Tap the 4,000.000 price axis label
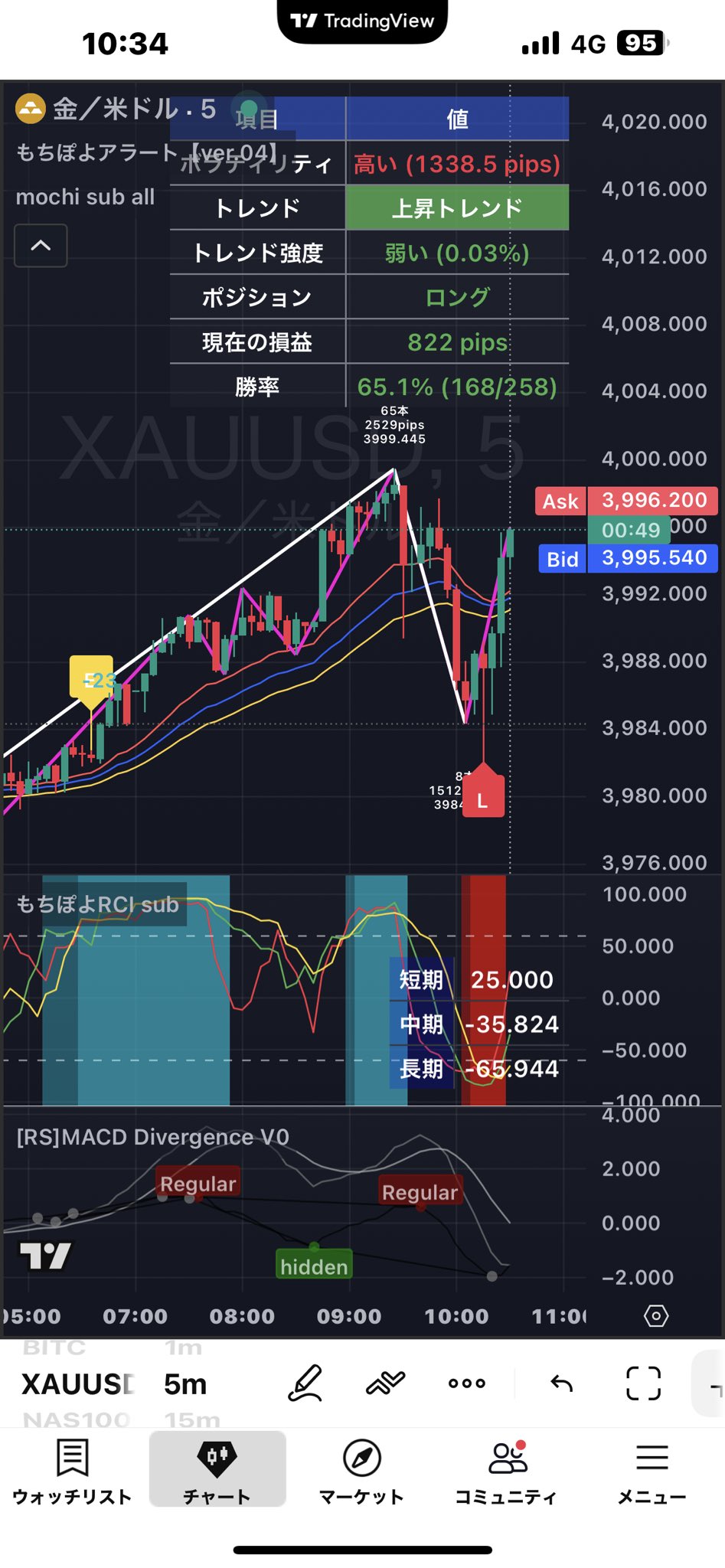The image size is (725, 1568). 654,459
